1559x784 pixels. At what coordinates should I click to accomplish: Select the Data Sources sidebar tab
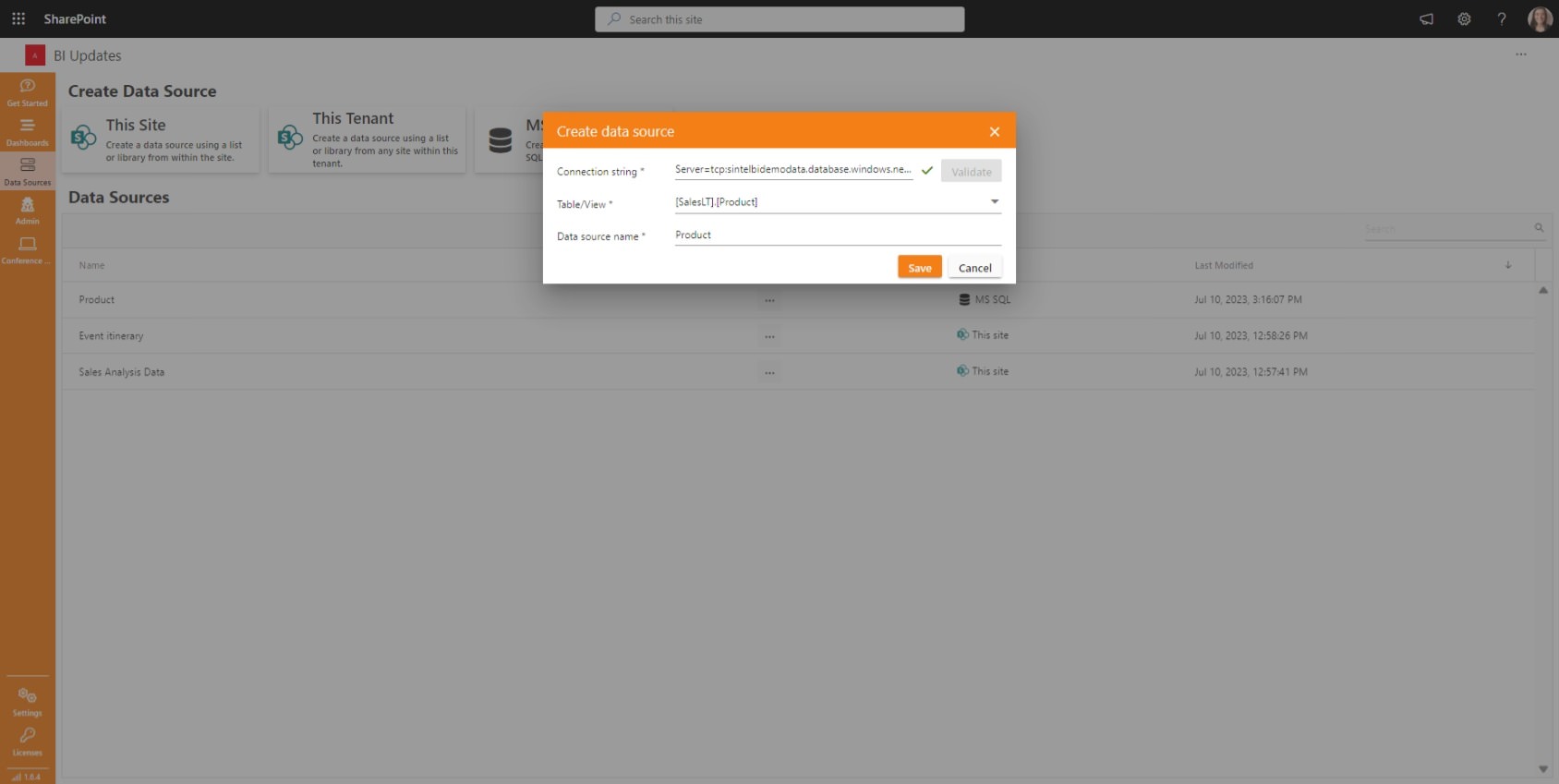(x=28, y=170)
